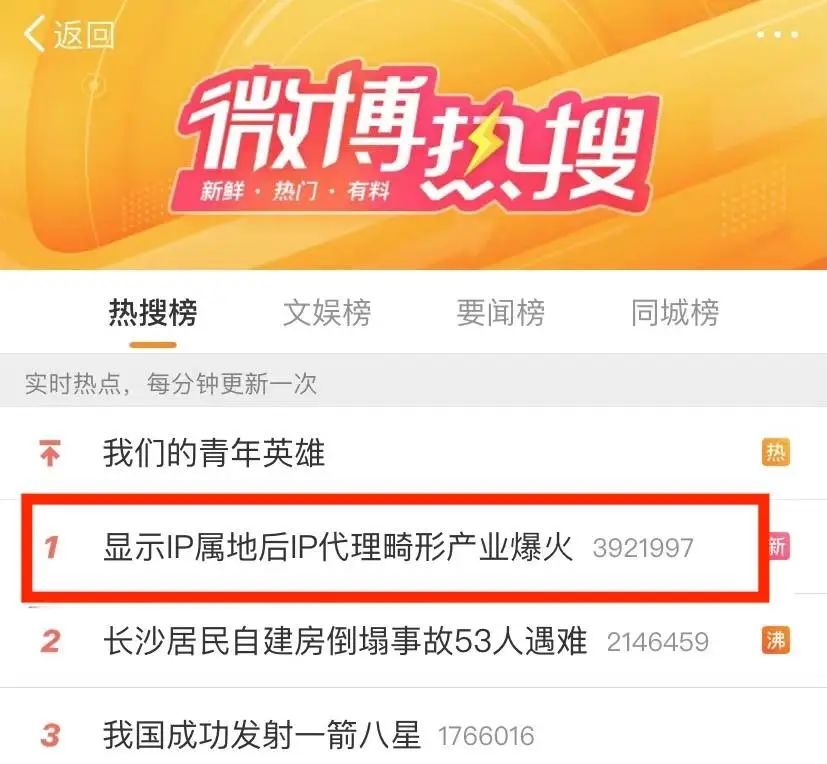
Task: Click rank number 1 icon
Action: pos(51,547)
